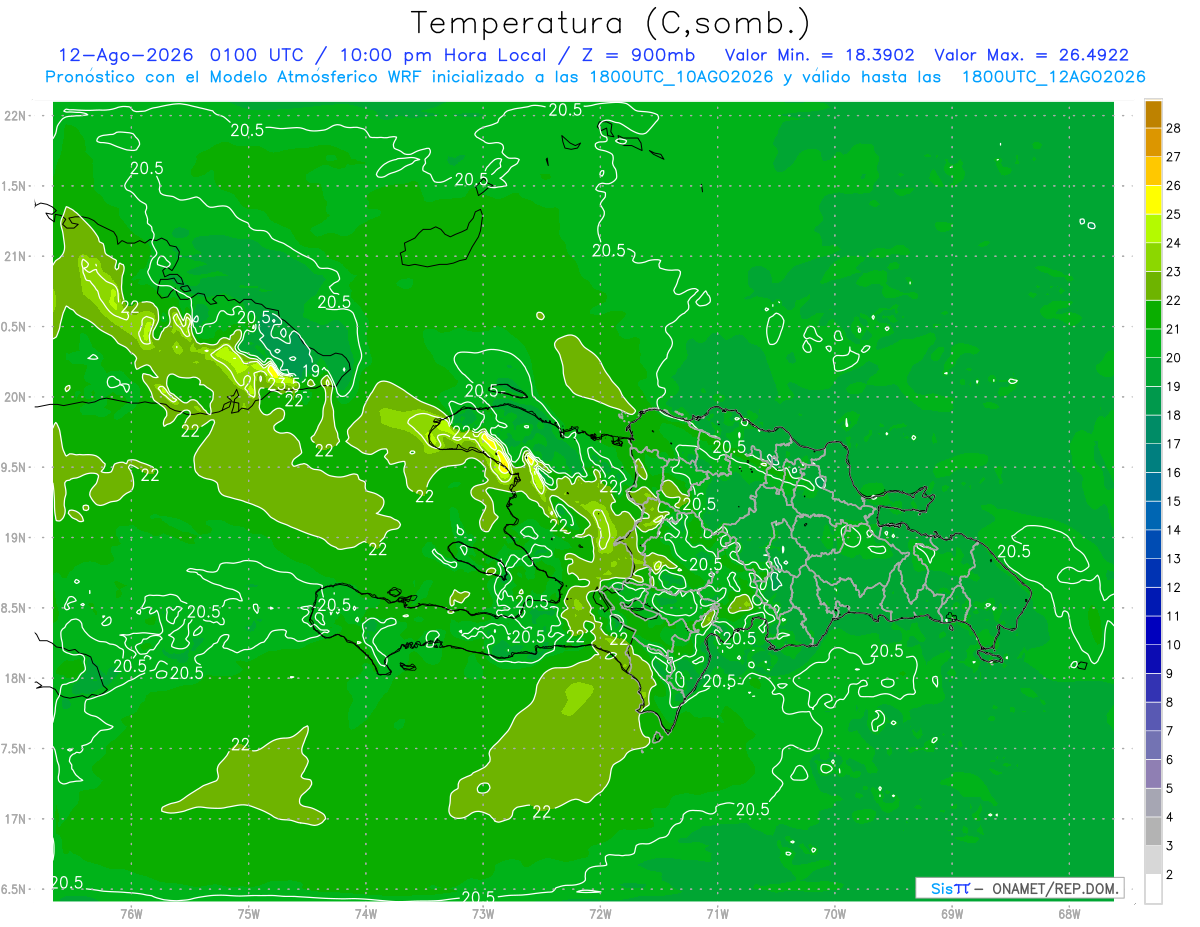
Task: Pick the purple swatch between 5 and 6
Action: coord(1153,774)
